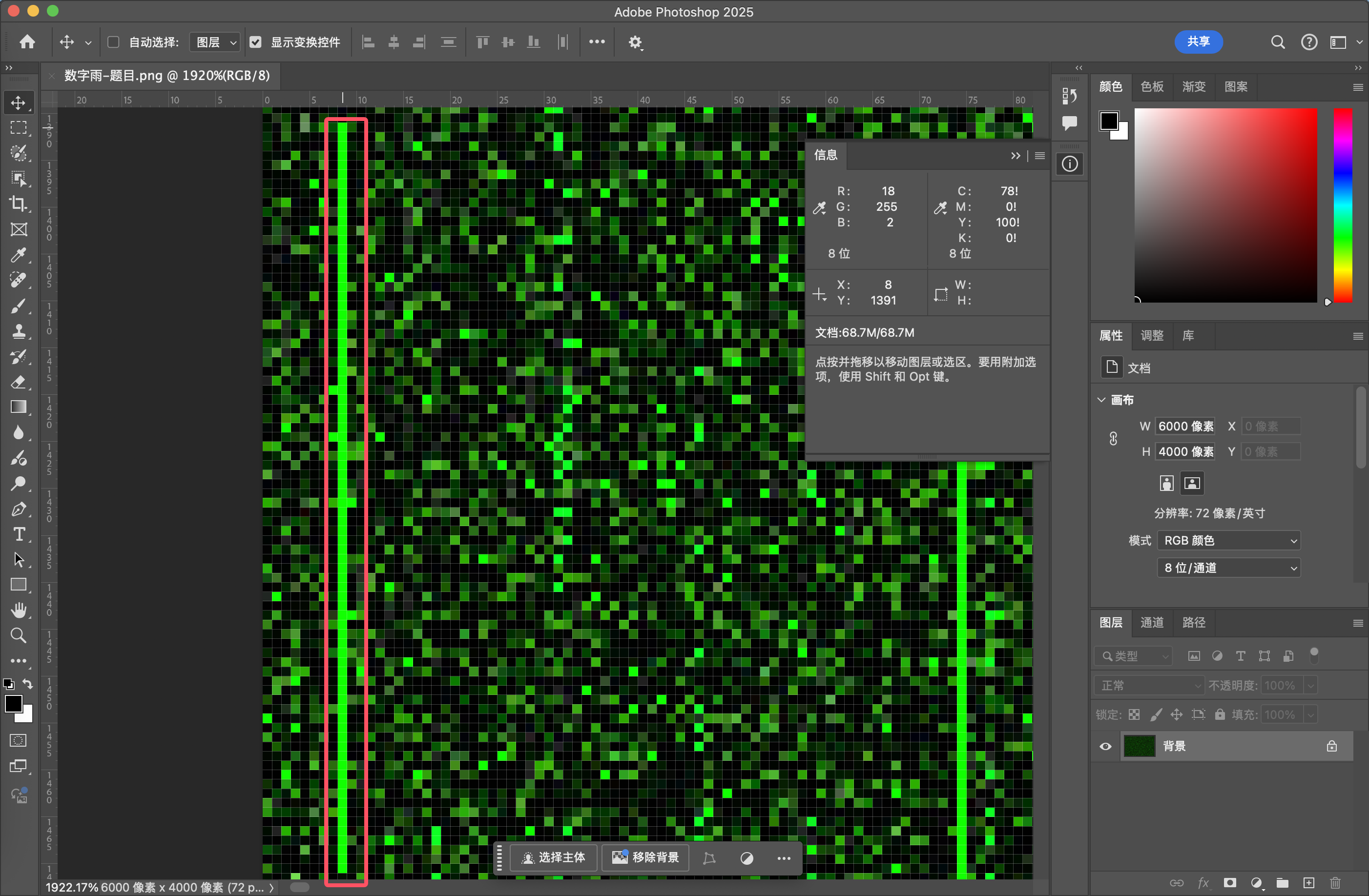Pick a color in the color field
Screen dimensions: 1369x896
(1225, 205)
